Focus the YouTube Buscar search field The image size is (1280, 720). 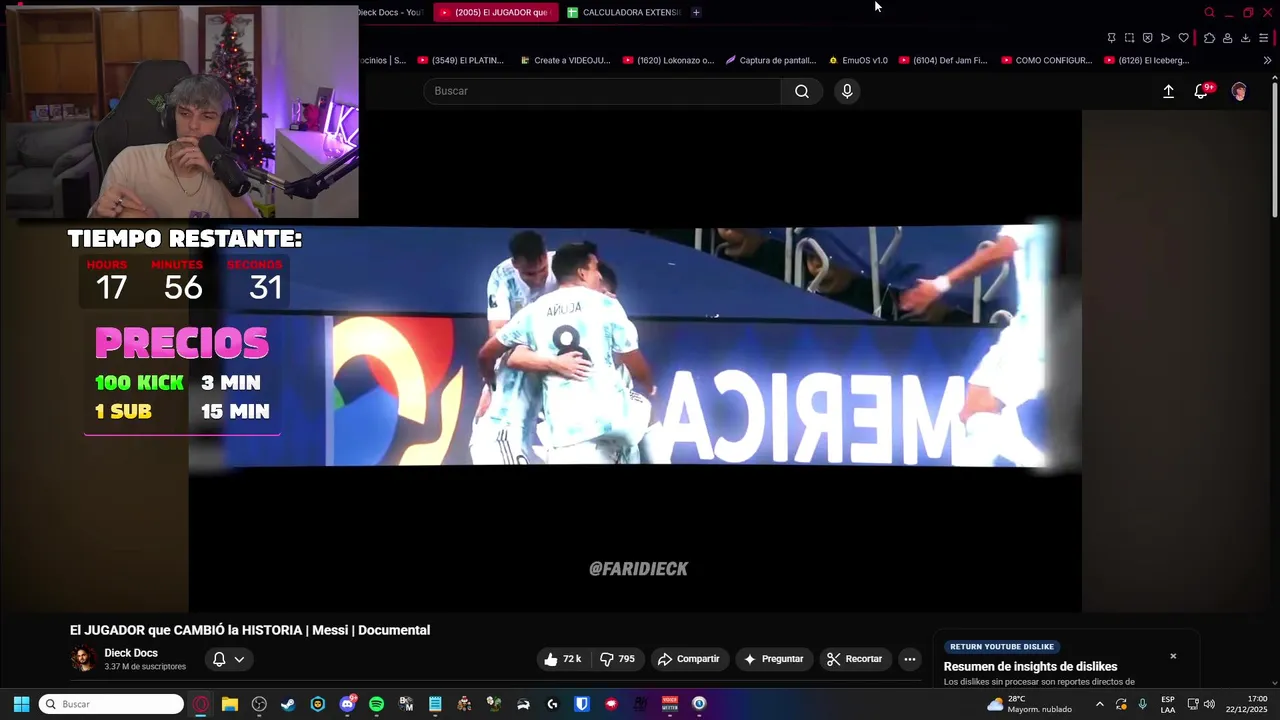tap(602, 91)
